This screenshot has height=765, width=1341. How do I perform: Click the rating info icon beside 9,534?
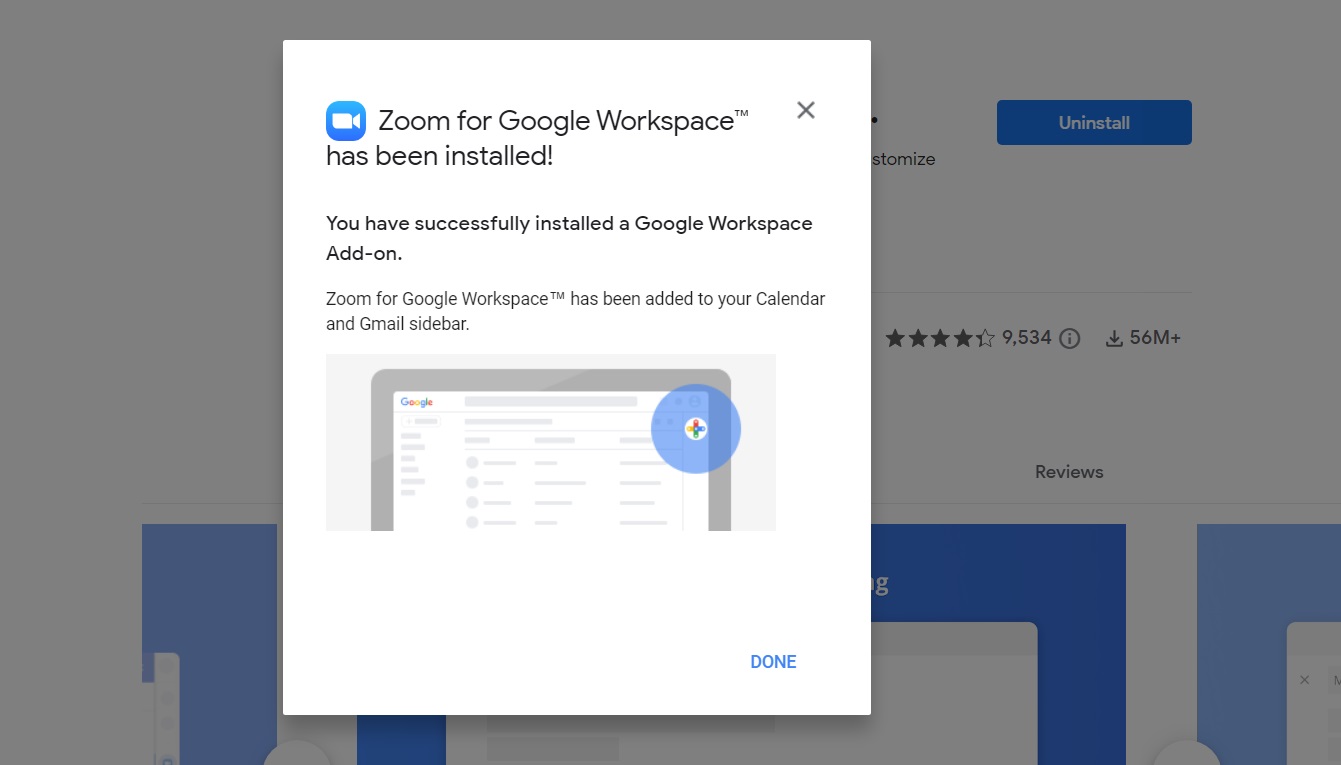coord(1069,338)
